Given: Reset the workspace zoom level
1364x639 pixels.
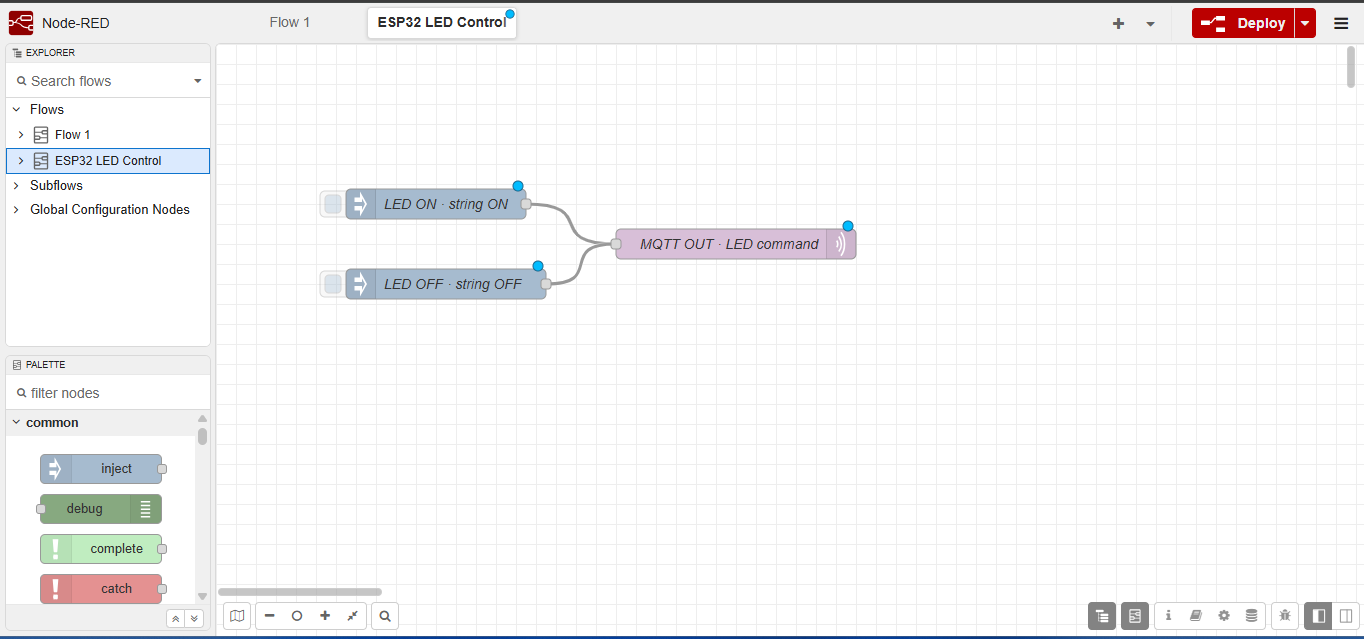Looking at the screenshot, I should 297,616.
